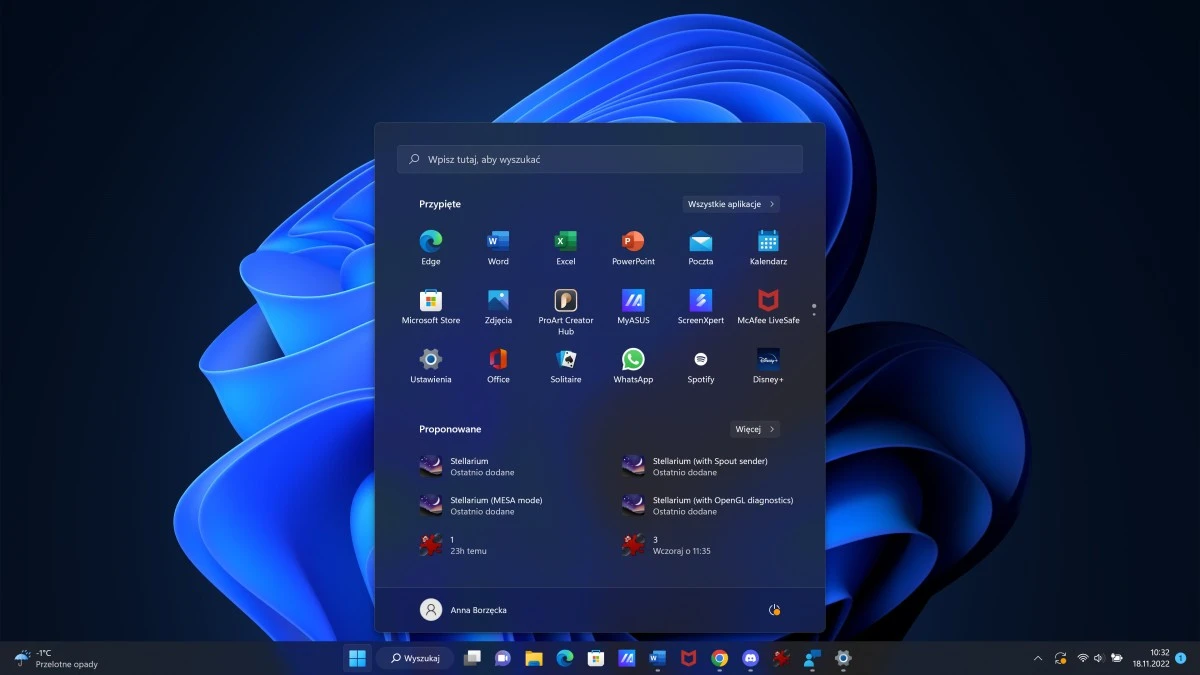Click the Start menu search field
1200x675 pixels.
(599, 158)
